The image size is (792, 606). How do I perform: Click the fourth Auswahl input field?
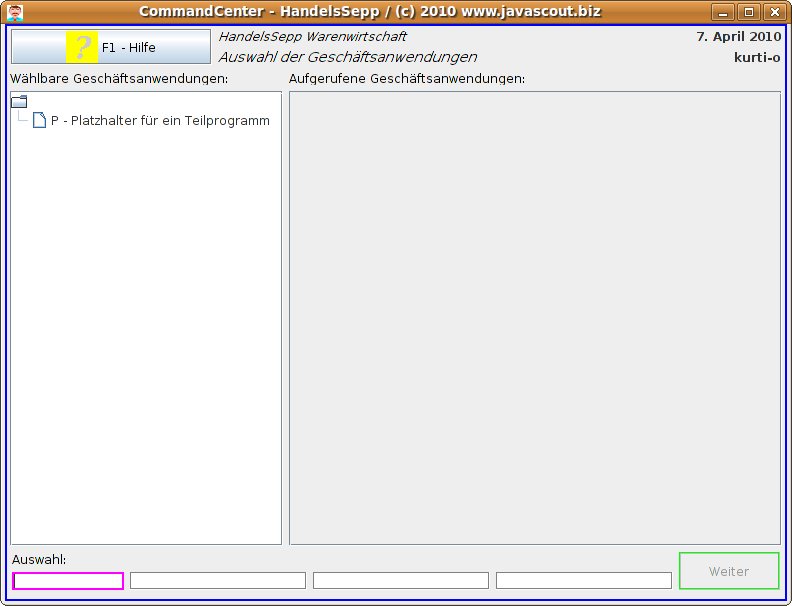(x=583, y=581)
